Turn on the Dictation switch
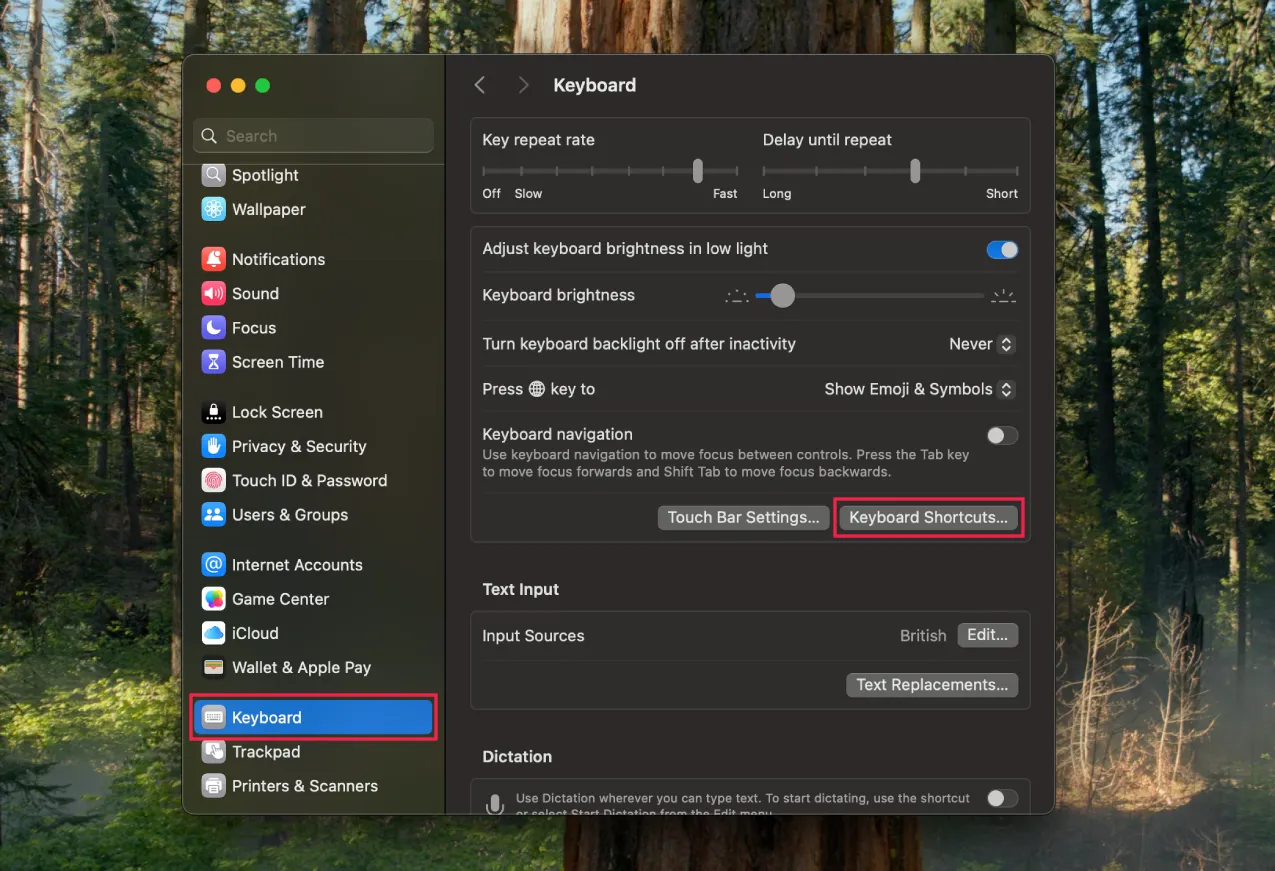The width and height of the screenshot is (1275, 871). pos(1002,798)
